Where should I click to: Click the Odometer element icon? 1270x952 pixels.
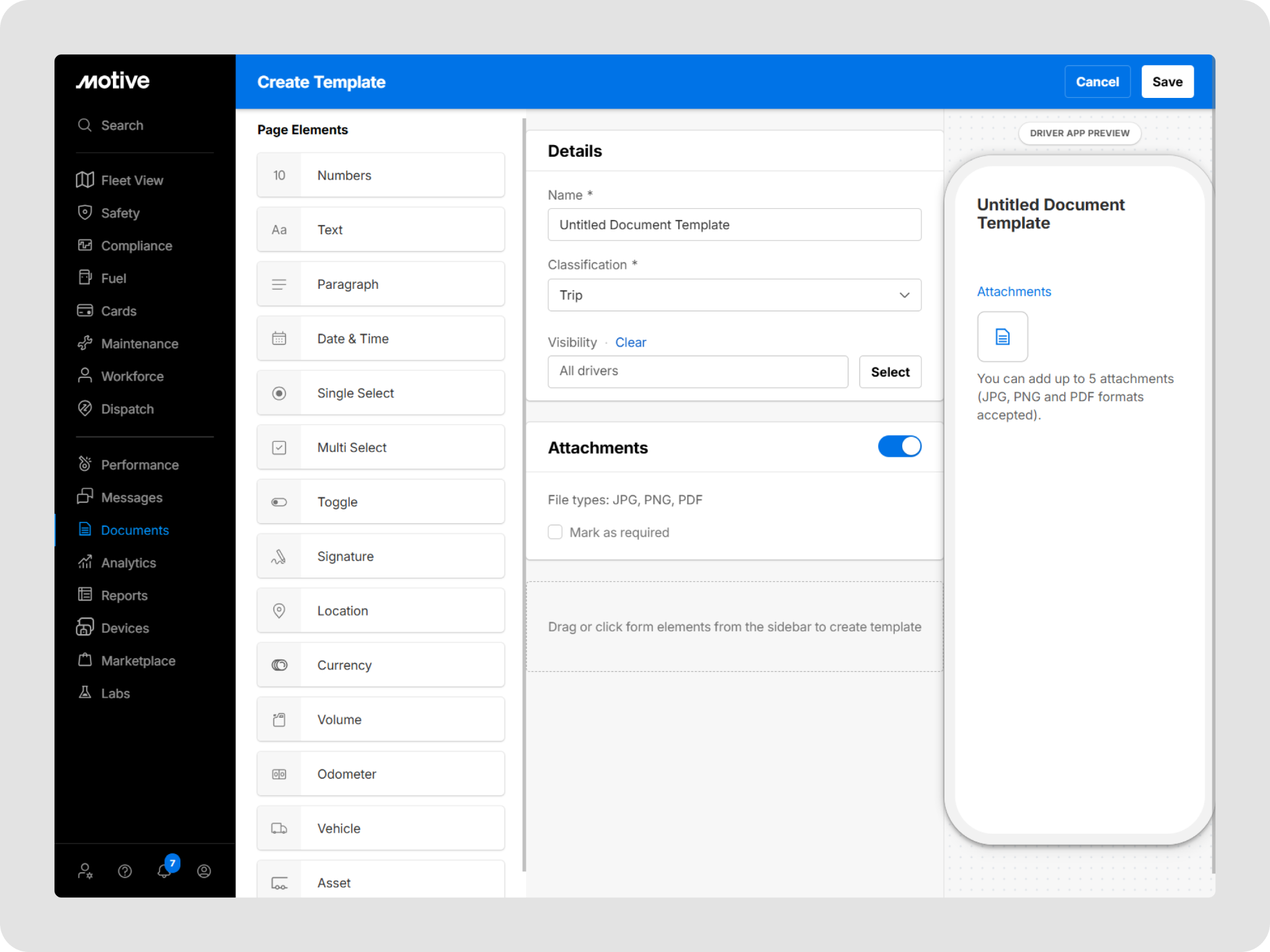point(279,774)
